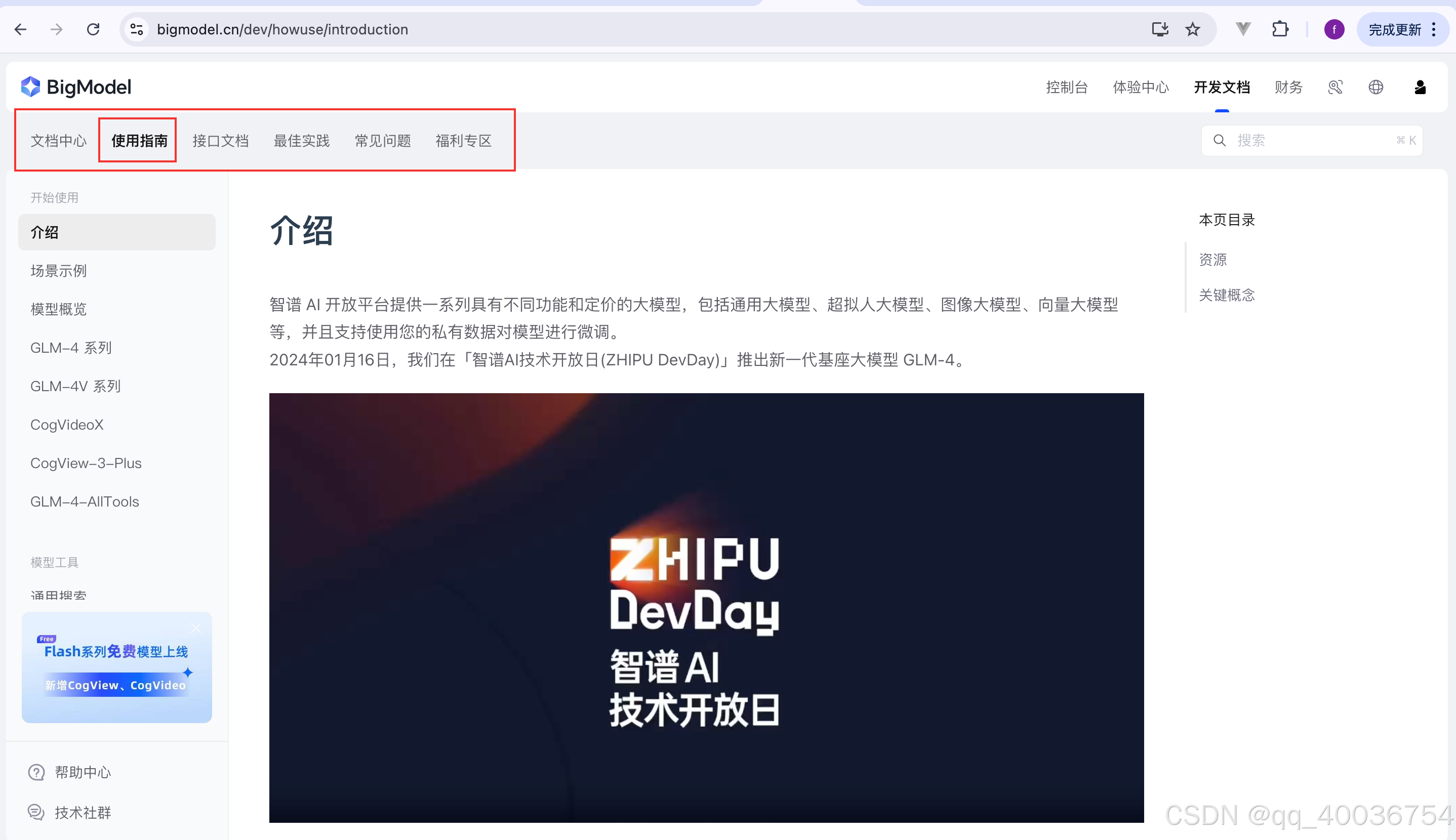Play the ZHIPU DevDay video

[706, 608]
